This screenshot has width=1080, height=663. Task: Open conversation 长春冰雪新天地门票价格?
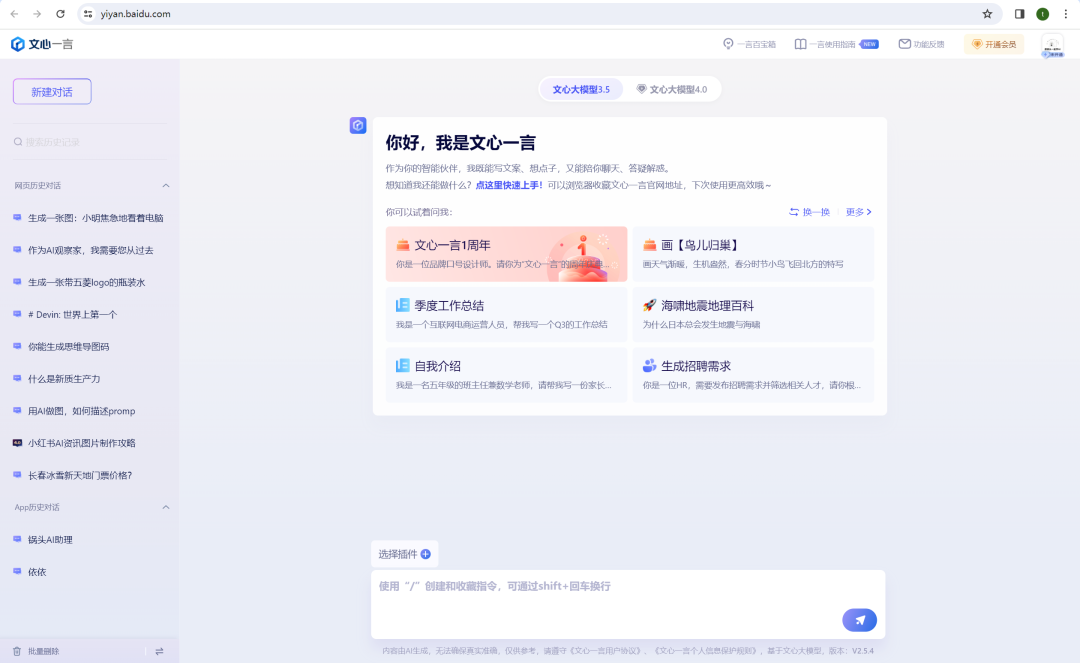coord(80,475)
